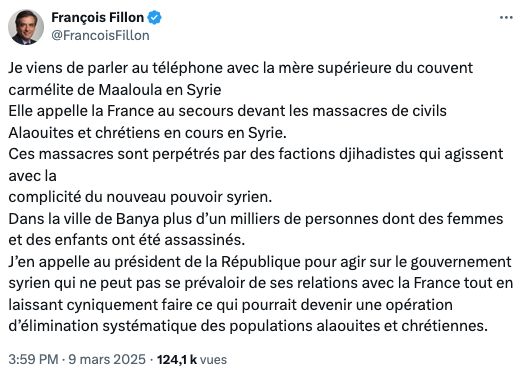Image resolution: width=523 pixels, height=378 pixels.
Task: Click the line "et des enfants ont été assassinés"
Action: [x=127, y=240]
